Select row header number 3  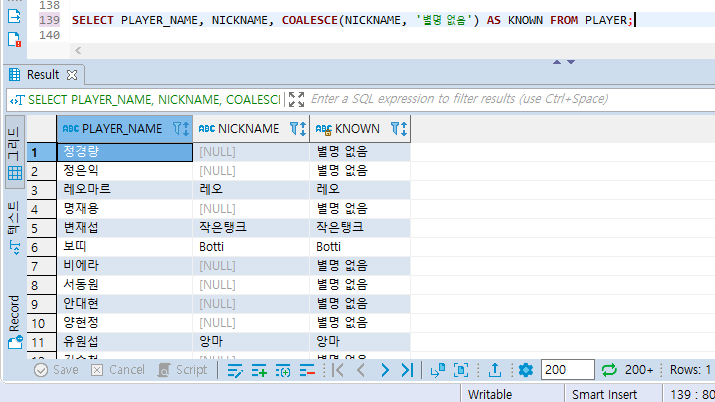click(x=41, y=190)
